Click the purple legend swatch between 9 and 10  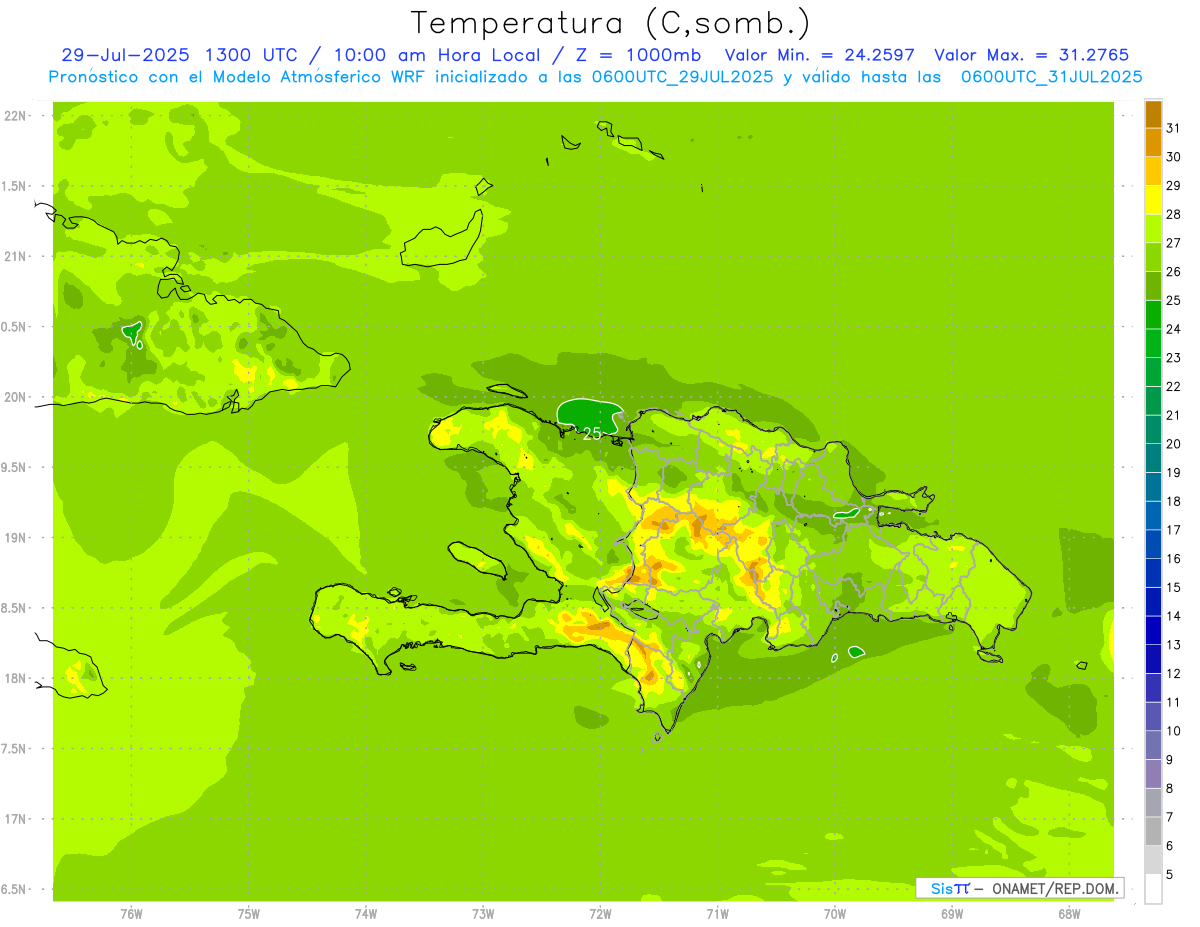pos(1153,745)
